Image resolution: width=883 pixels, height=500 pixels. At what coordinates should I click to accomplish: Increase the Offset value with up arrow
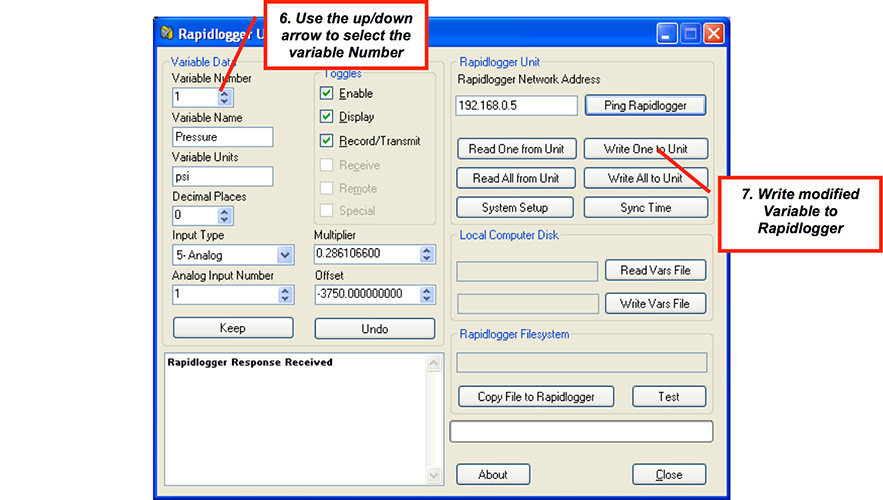point(427,291)
